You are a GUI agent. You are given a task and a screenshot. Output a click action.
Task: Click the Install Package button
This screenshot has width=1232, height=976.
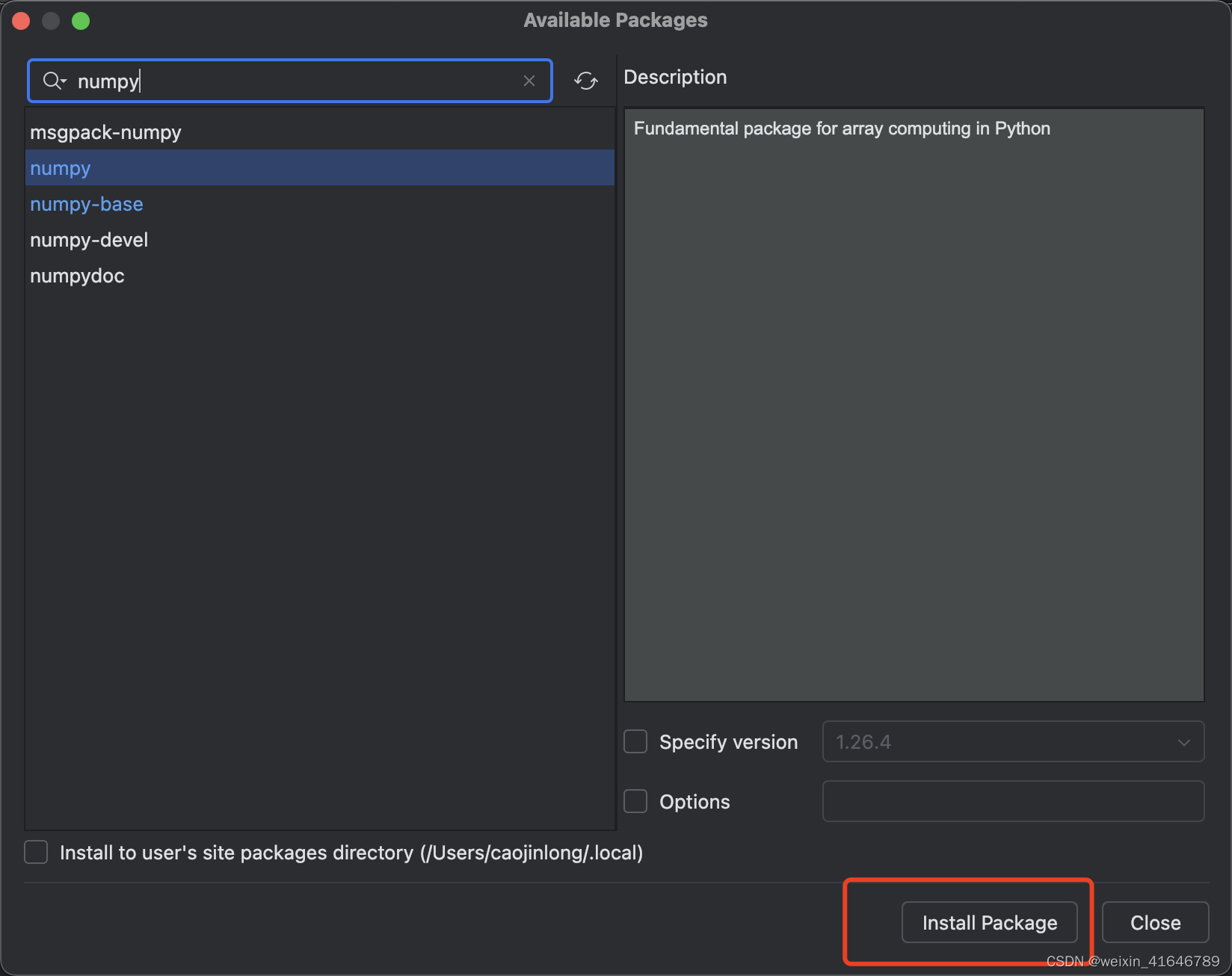tap(989, 921)
